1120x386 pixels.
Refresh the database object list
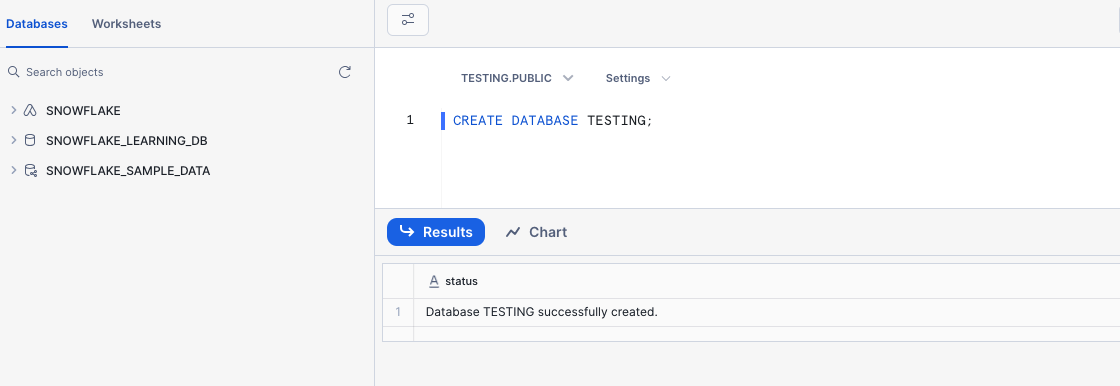click(345, 71)
